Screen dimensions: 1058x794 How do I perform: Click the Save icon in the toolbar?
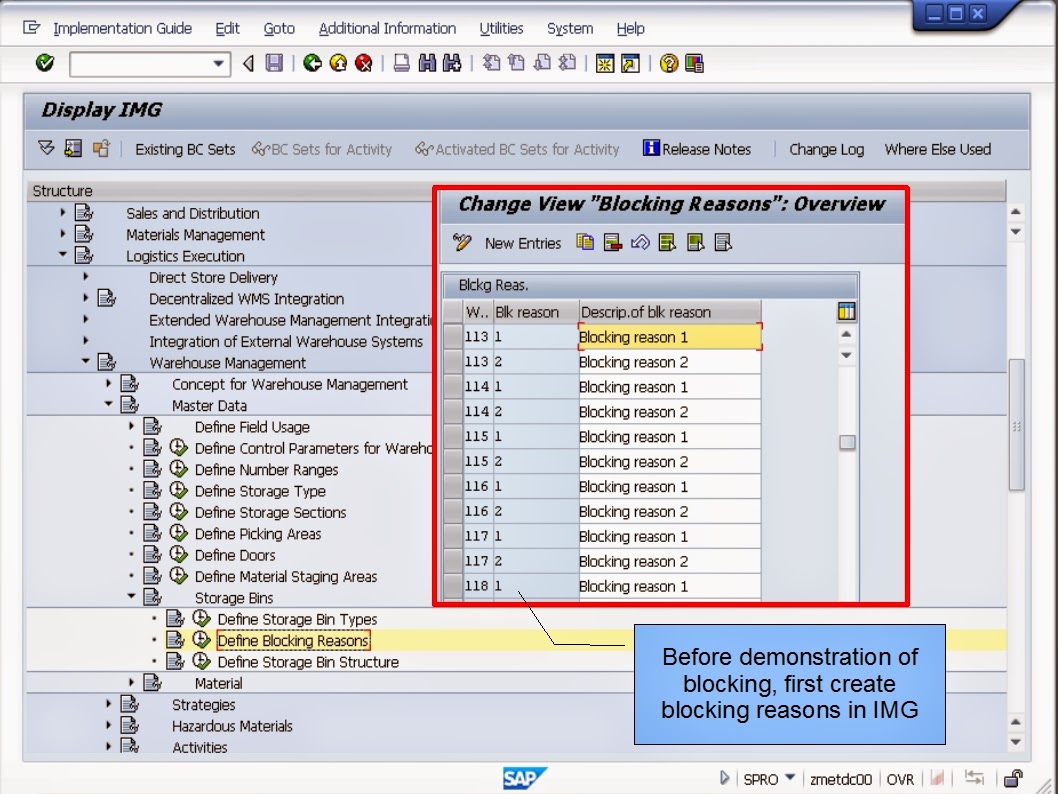[273, 62]
